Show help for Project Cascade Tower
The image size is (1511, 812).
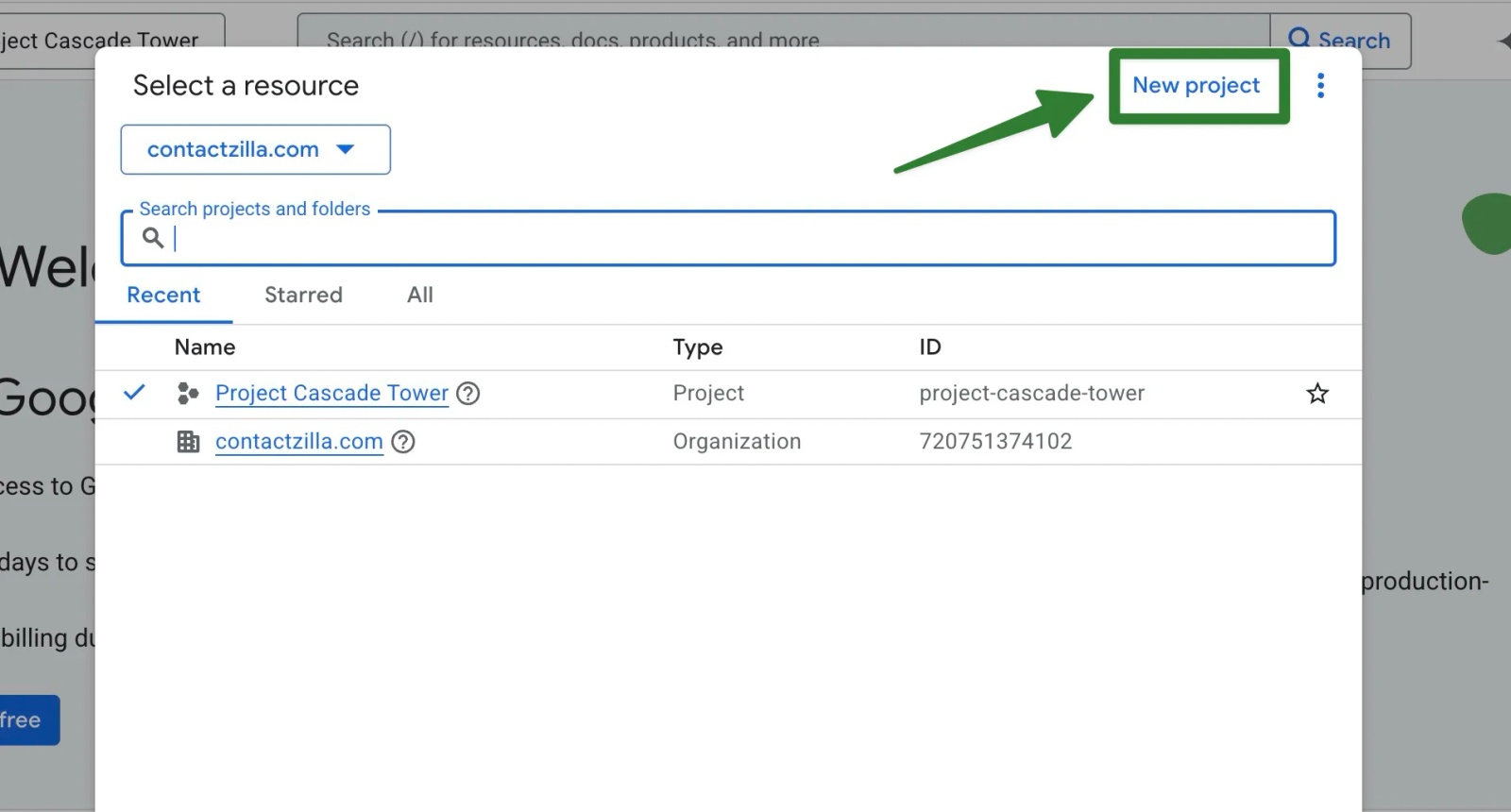click(467, 394)
